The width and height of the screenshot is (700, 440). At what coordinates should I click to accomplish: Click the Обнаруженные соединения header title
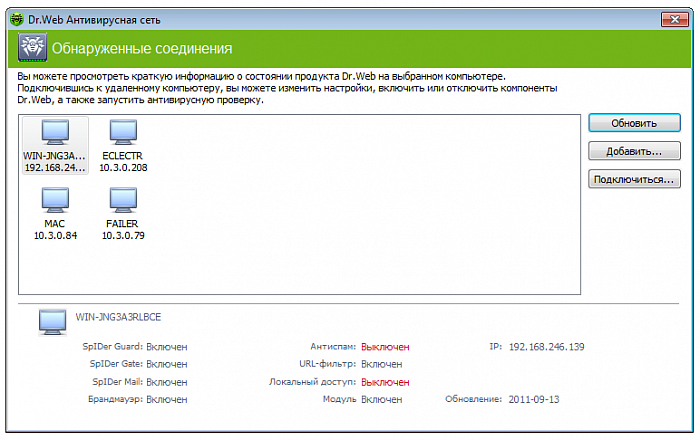pos(142,48)
